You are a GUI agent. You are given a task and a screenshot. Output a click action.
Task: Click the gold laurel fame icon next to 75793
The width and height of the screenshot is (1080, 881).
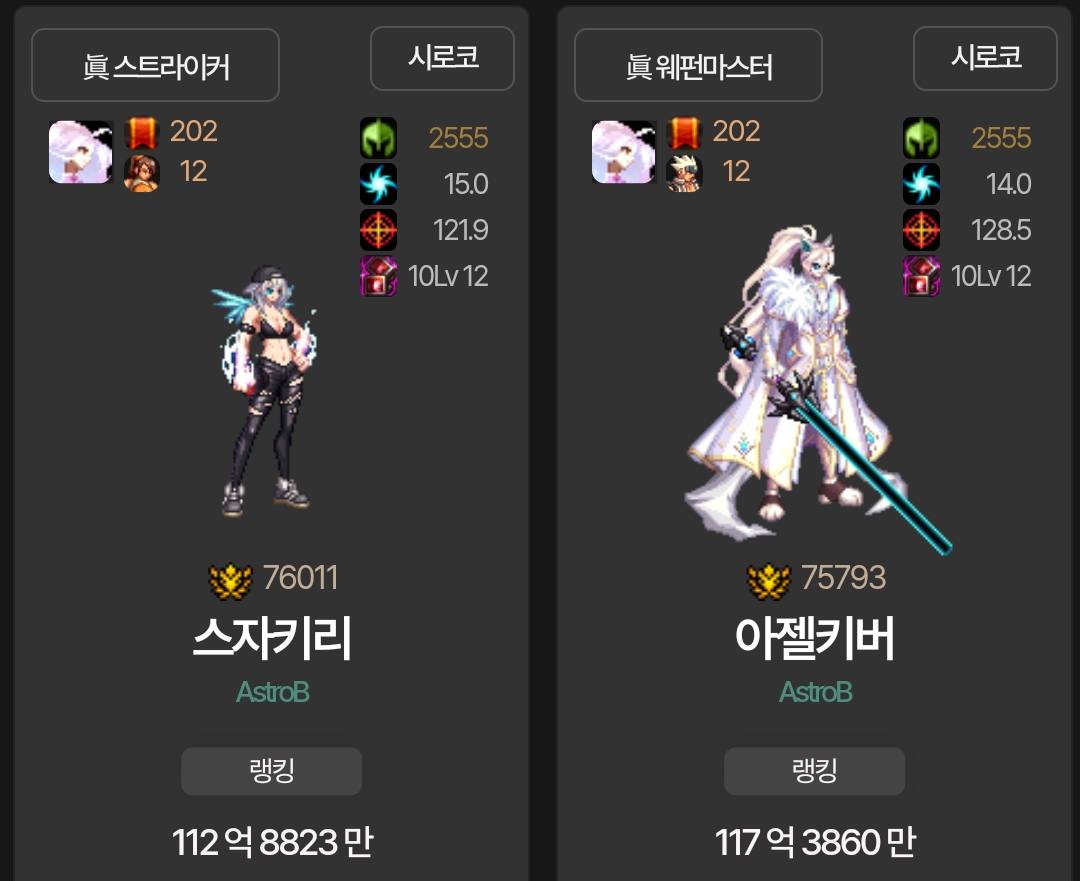pos(769,581)
